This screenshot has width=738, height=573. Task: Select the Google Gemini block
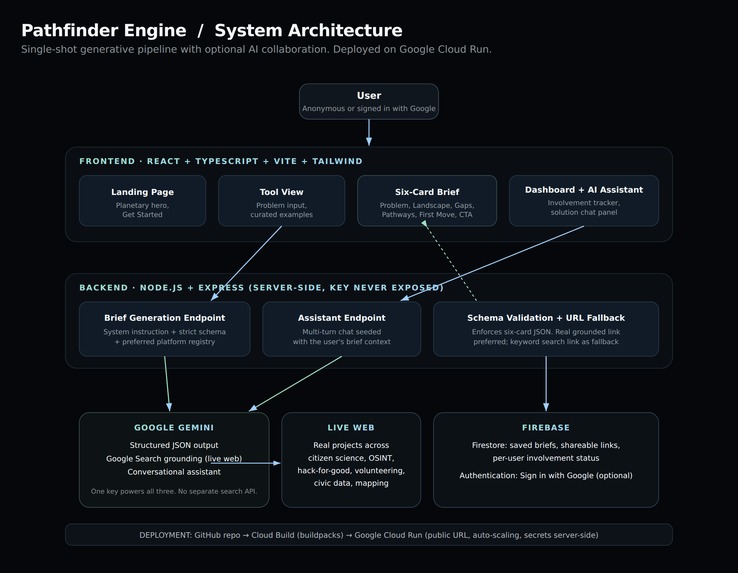174,460
